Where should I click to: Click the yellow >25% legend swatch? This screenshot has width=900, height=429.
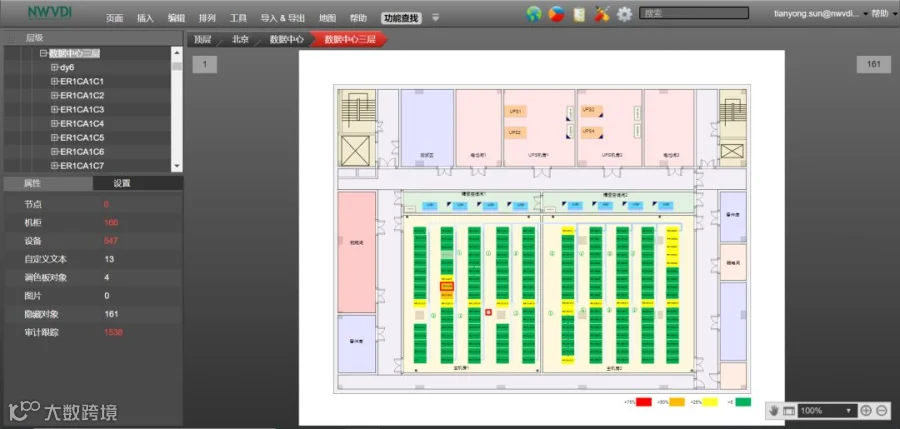coord(711,402)
